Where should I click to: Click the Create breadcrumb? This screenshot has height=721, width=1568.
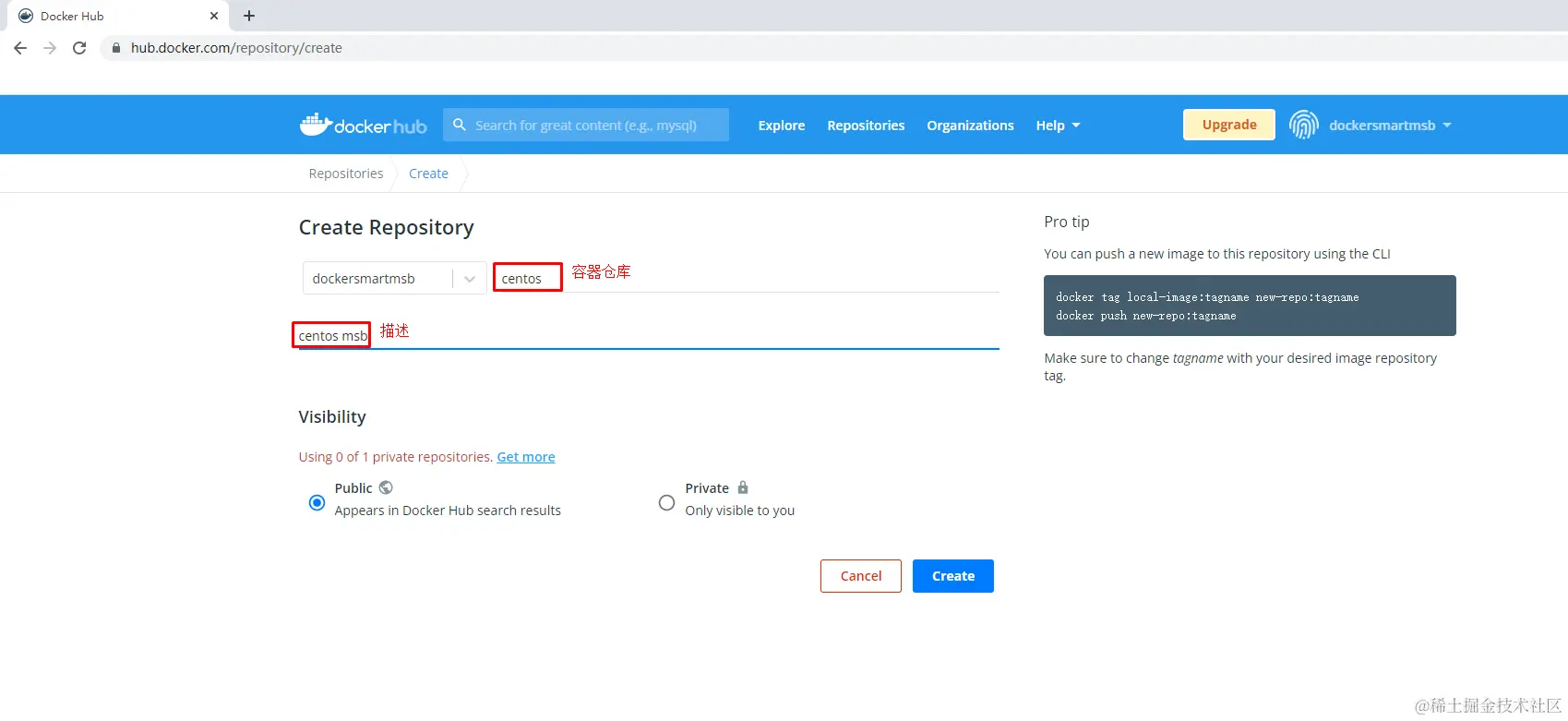click(x=428, y=174)
